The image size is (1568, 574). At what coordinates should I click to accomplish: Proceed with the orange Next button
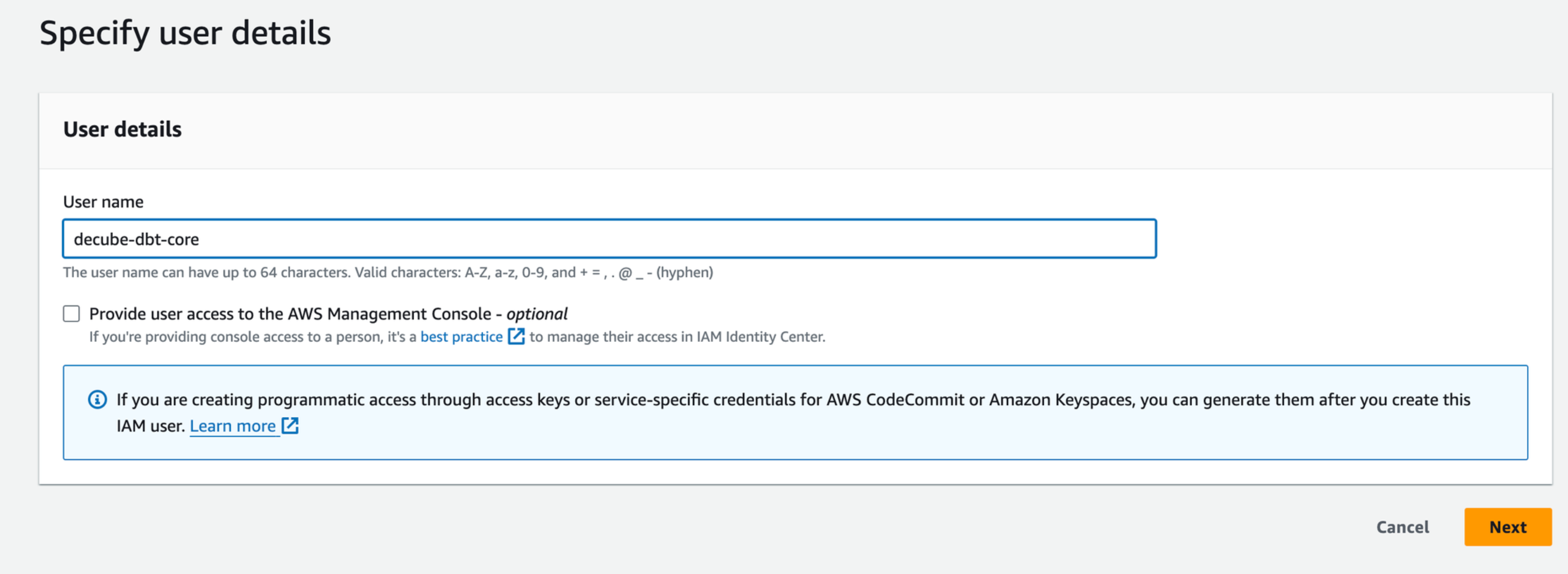pos(1507,527)
